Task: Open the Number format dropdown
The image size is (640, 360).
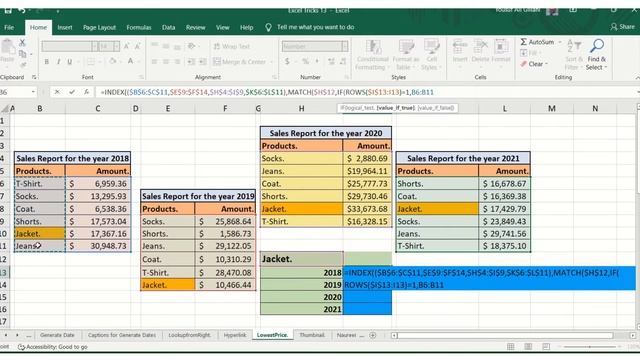Action: pos(344,46)
